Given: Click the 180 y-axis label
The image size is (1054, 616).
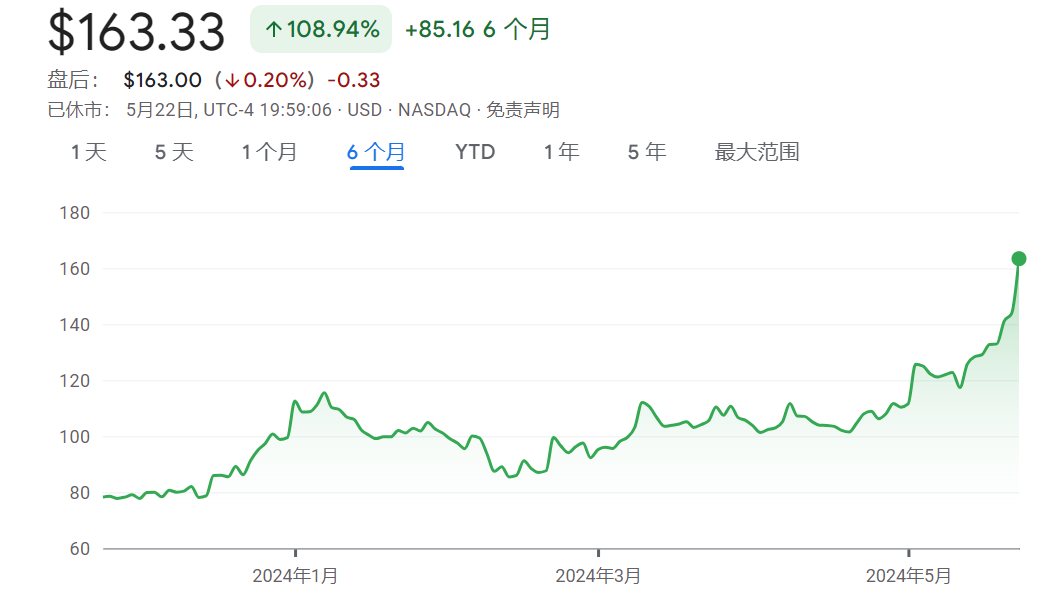Looking at the screenshot, I should [75, 213].
